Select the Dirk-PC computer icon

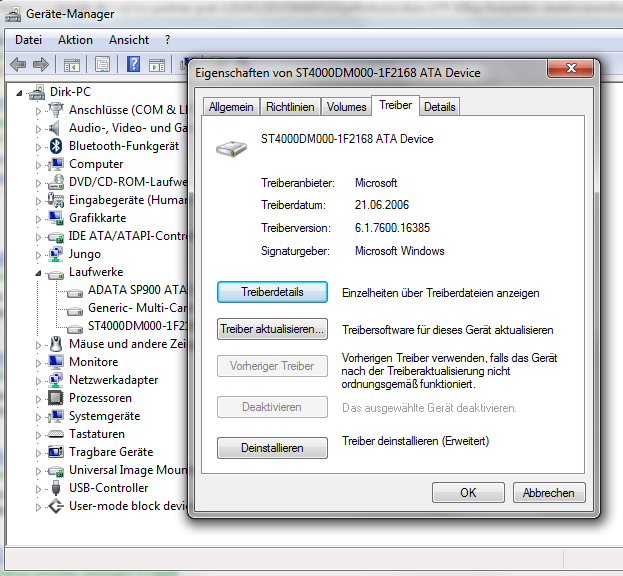coord(37,92)
